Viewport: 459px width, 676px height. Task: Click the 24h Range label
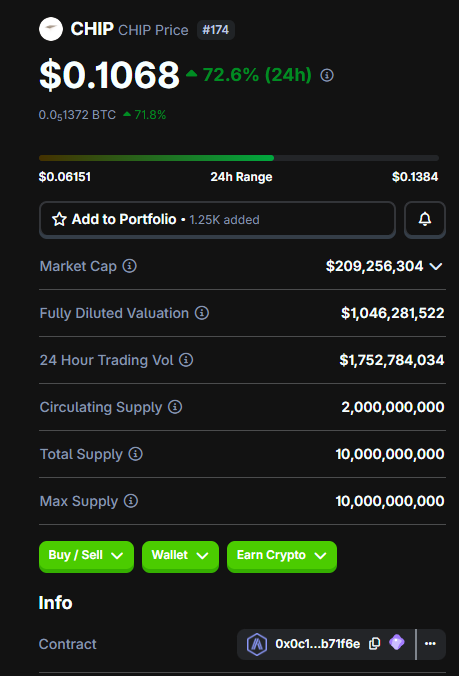pos(241,177)
